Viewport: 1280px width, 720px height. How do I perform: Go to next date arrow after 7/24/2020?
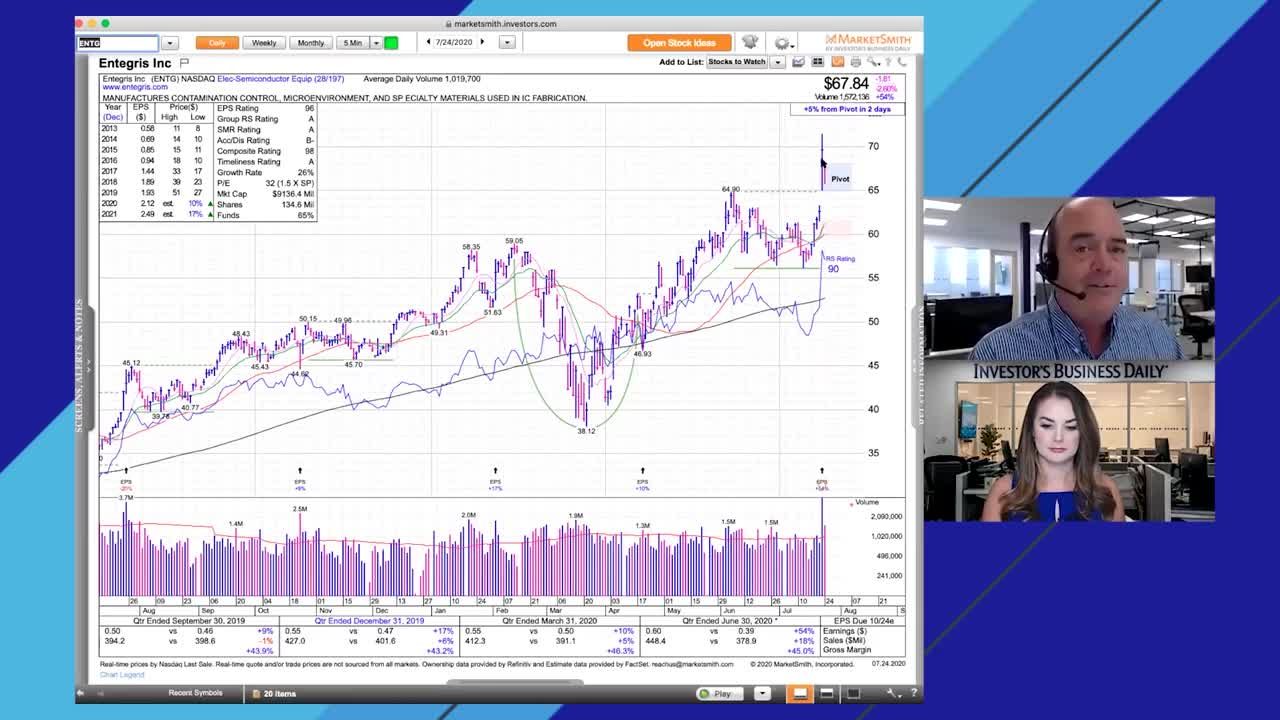(482, 42)
